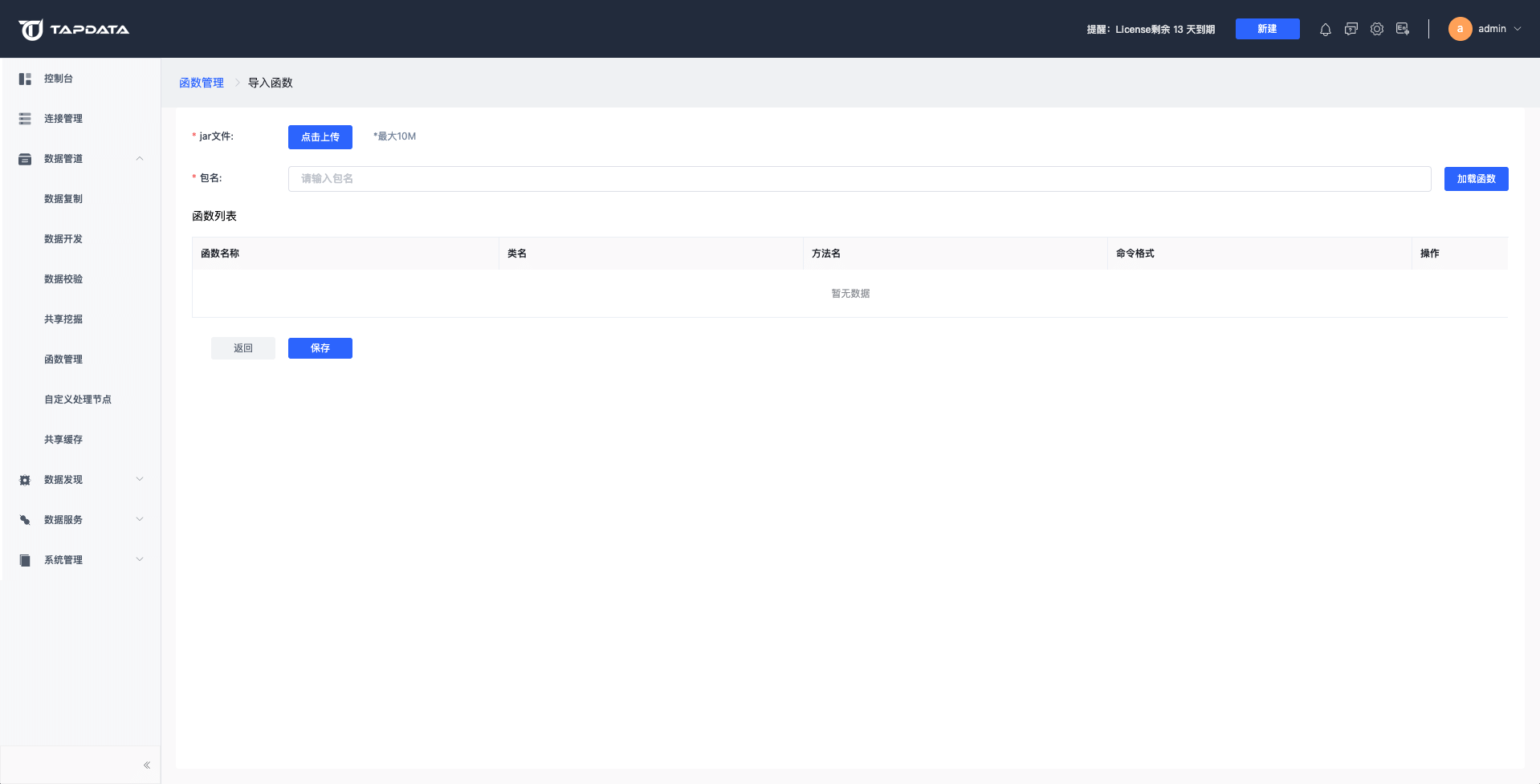Select 数据复制 in the sidebar
1540x784 pixels.
coord(63,199)
